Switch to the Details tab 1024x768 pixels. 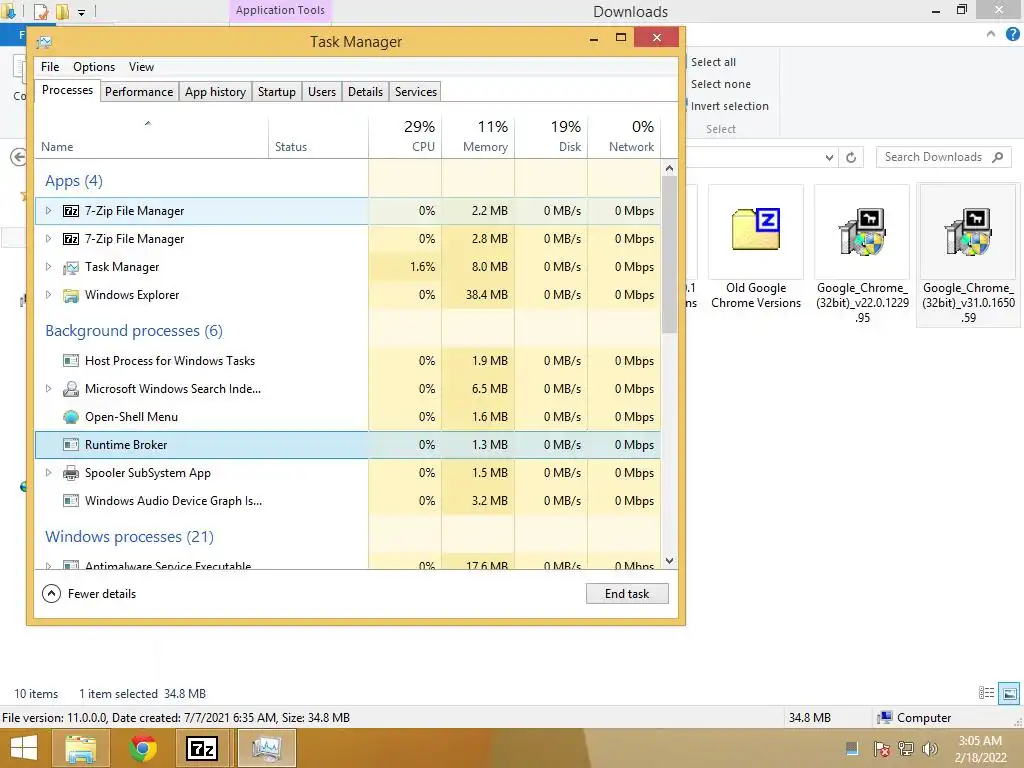pyautogui.click(x=365, y=91)
